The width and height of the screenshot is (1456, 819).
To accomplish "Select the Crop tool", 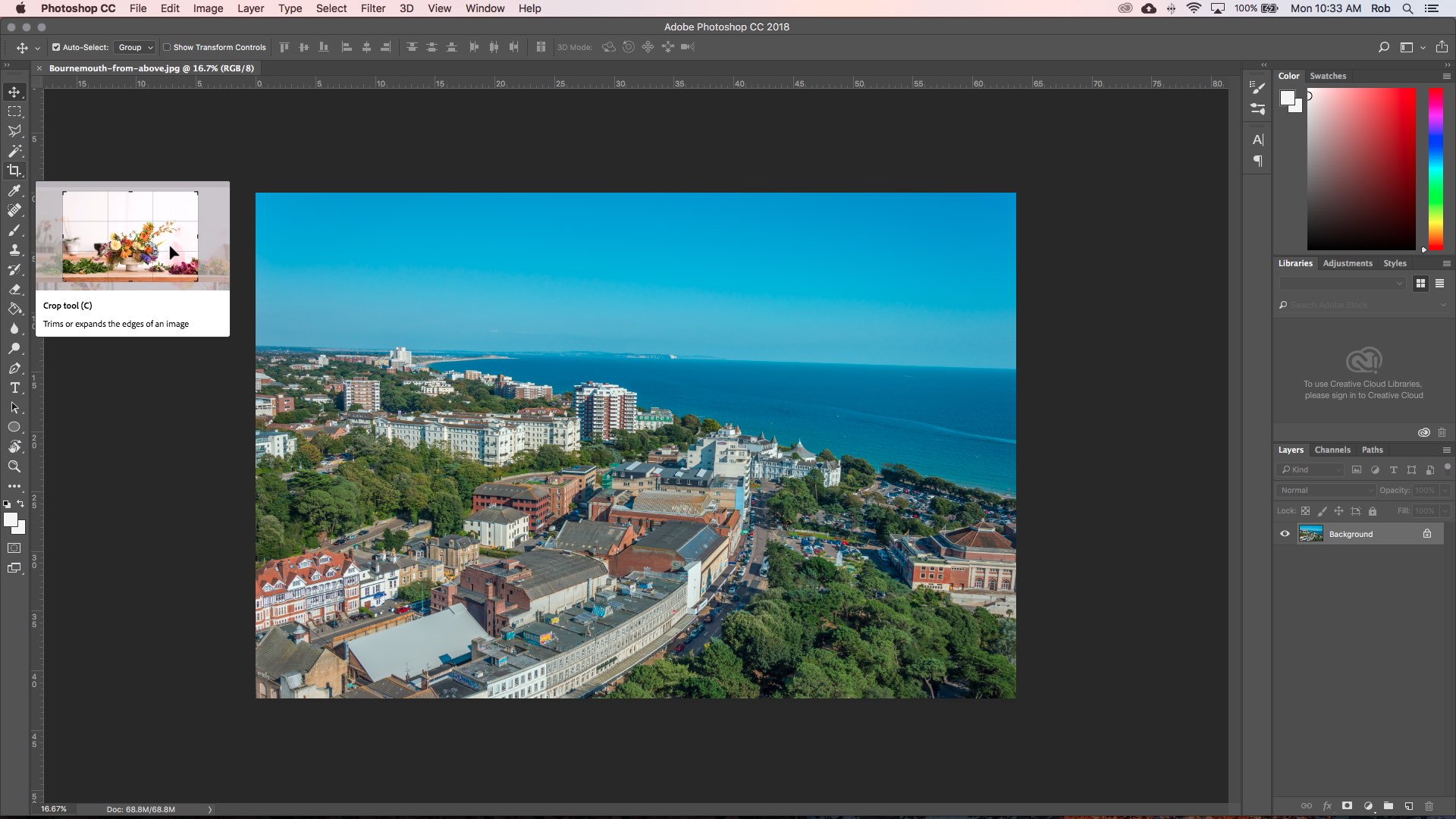I will (x=14, y=171).
